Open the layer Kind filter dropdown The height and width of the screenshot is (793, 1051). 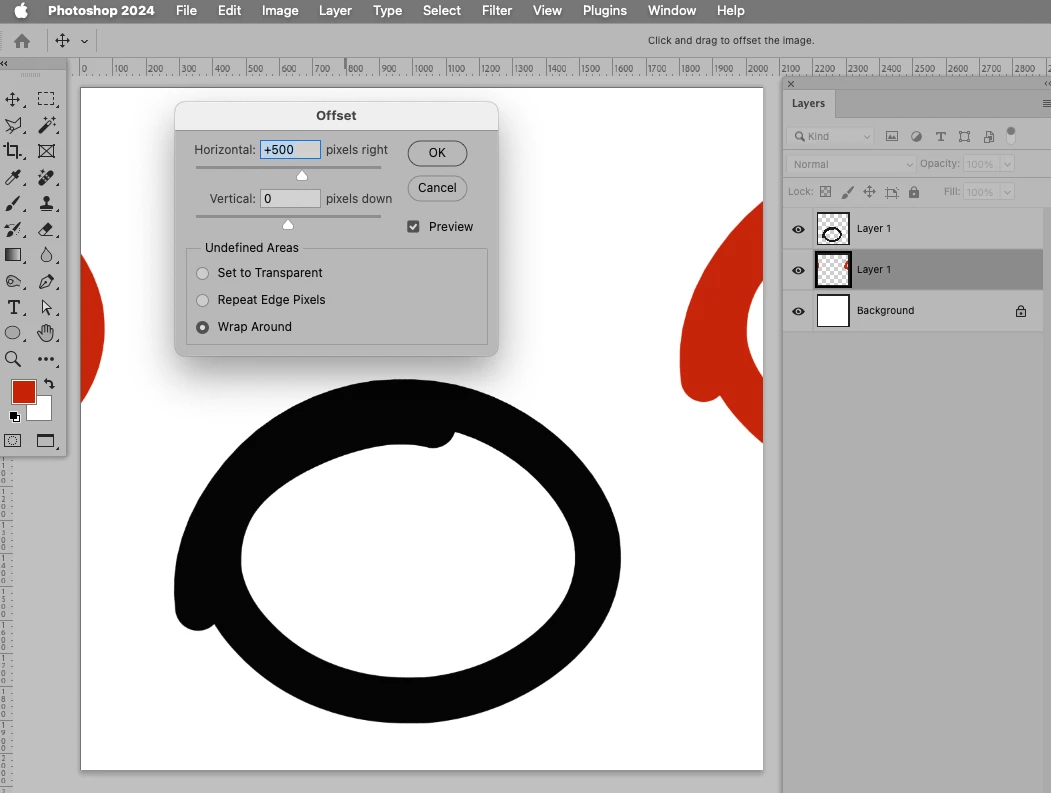[830, 136]
